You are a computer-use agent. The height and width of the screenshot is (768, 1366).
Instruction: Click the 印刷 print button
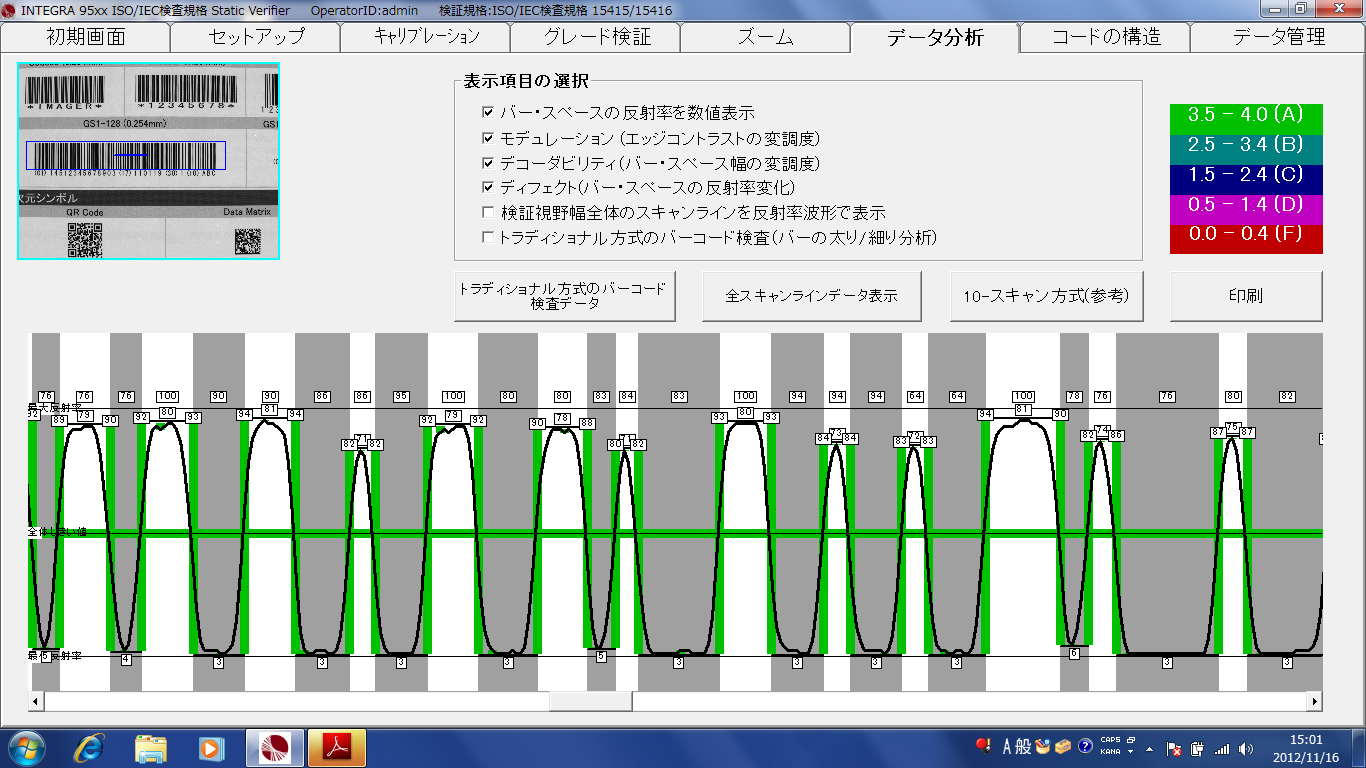click(1246, 296)
